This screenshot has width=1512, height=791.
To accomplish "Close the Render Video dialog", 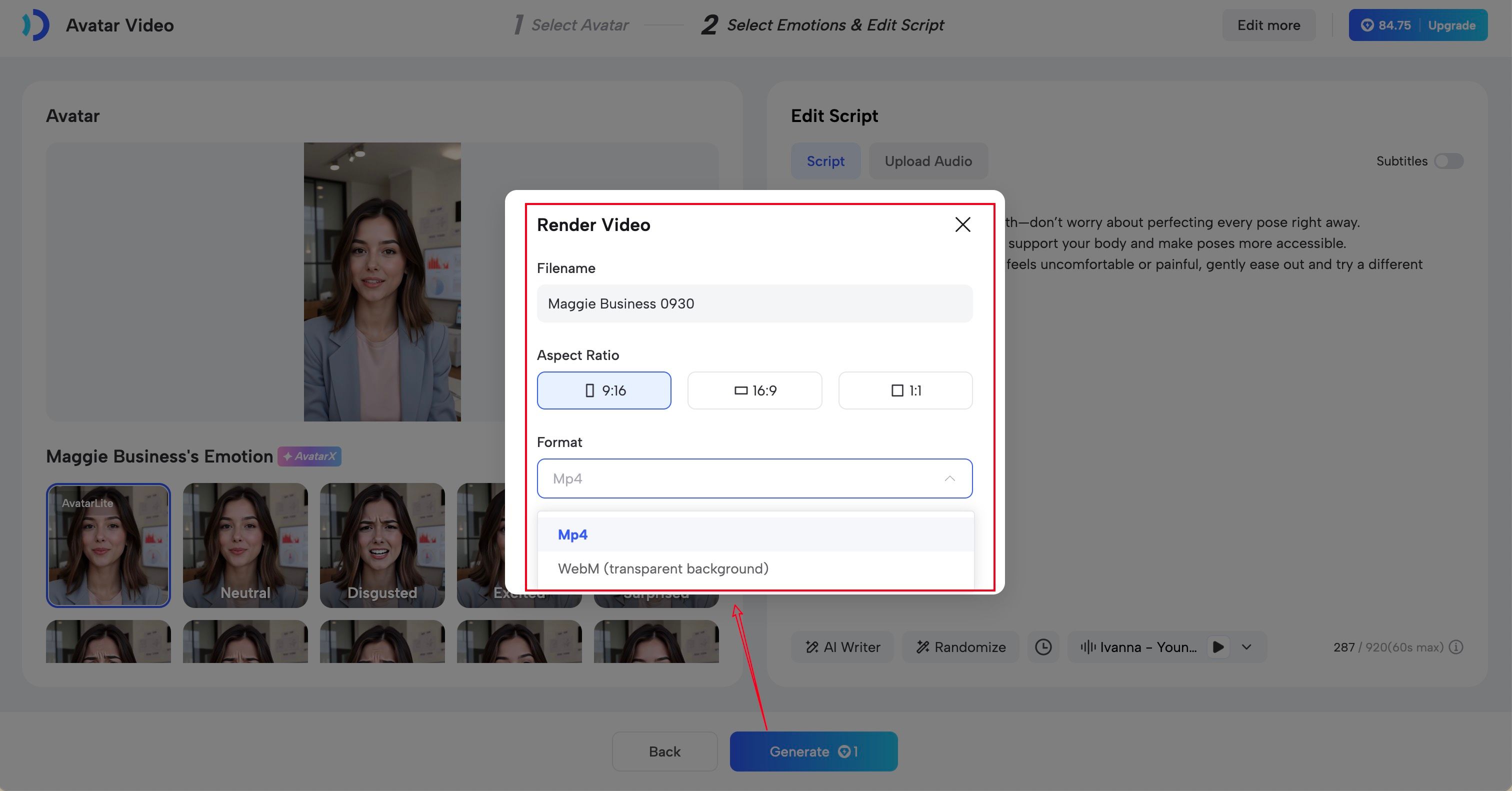I will tap(962, 224).
